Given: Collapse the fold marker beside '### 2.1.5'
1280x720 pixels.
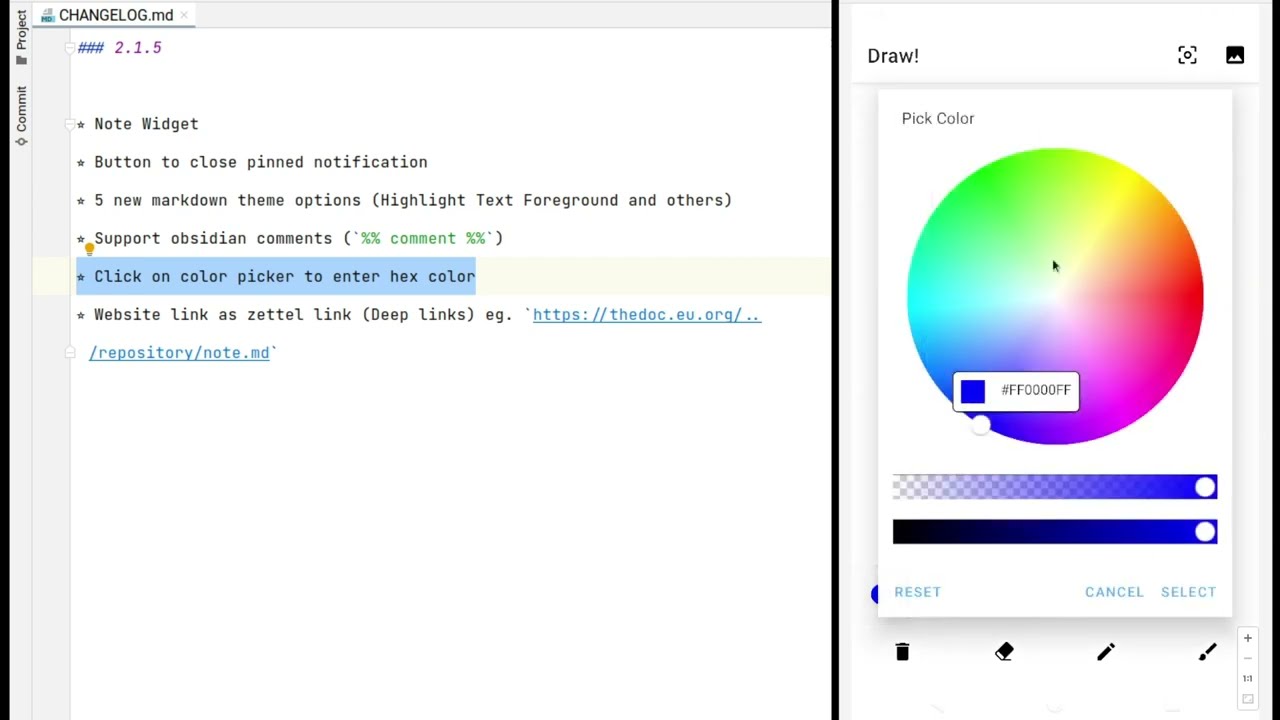Looking at the screenshot, I should [x=69, y=48].
